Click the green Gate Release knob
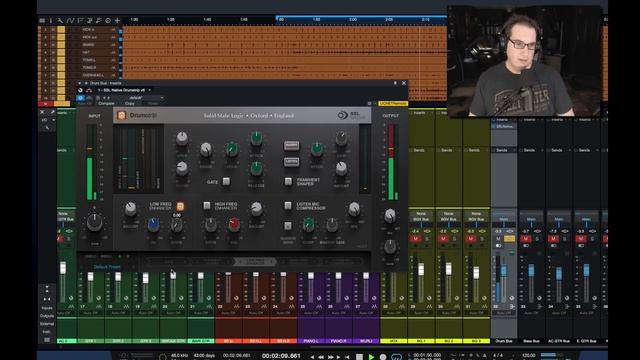Image resolution: width=640 pixels, height=360 pixels. (x=256, y=168)
